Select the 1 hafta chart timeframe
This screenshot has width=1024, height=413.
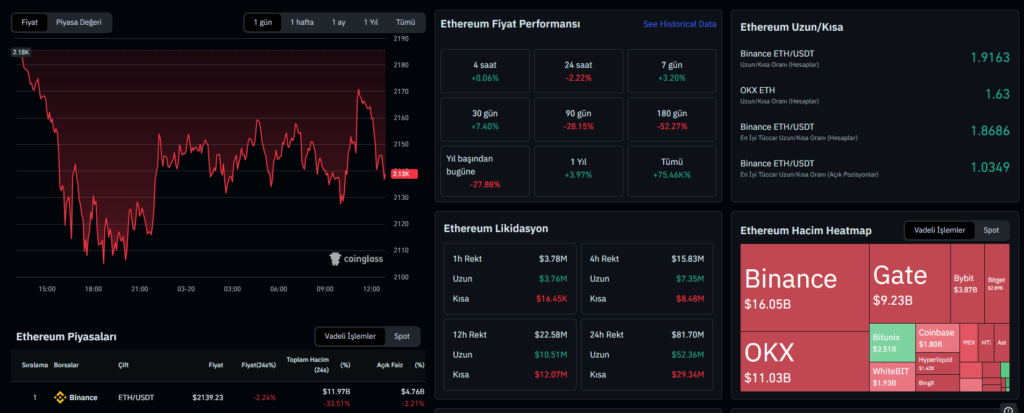(x=304, y=22)
